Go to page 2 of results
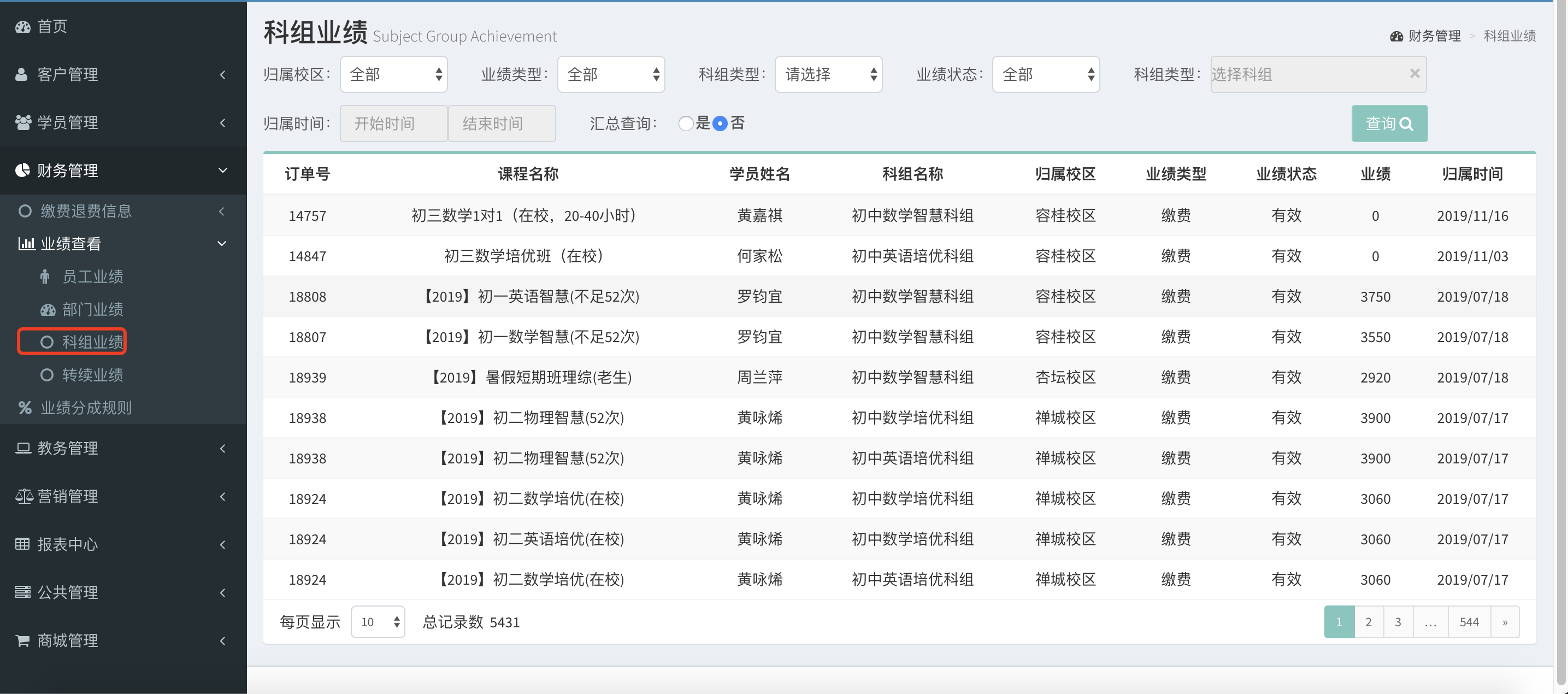Image resolution: width=1568 pixels, height=694 pixels. 1369,621
